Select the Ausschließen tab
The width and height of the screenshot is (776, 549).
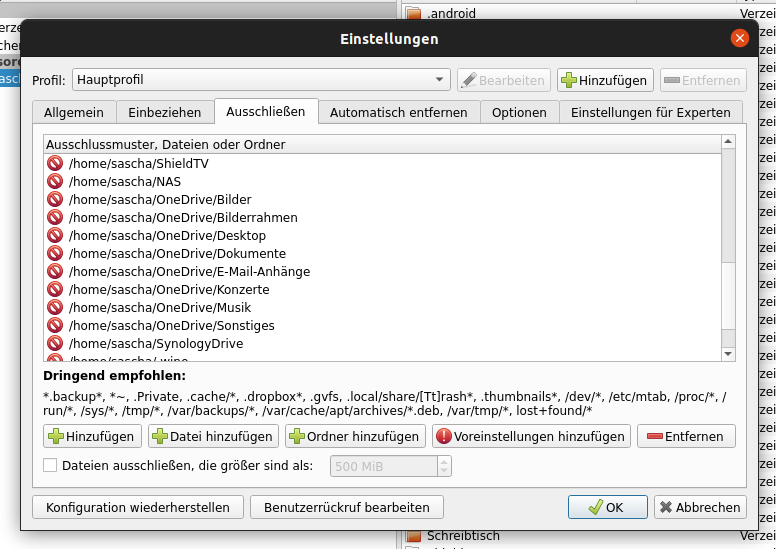[266, 111]
